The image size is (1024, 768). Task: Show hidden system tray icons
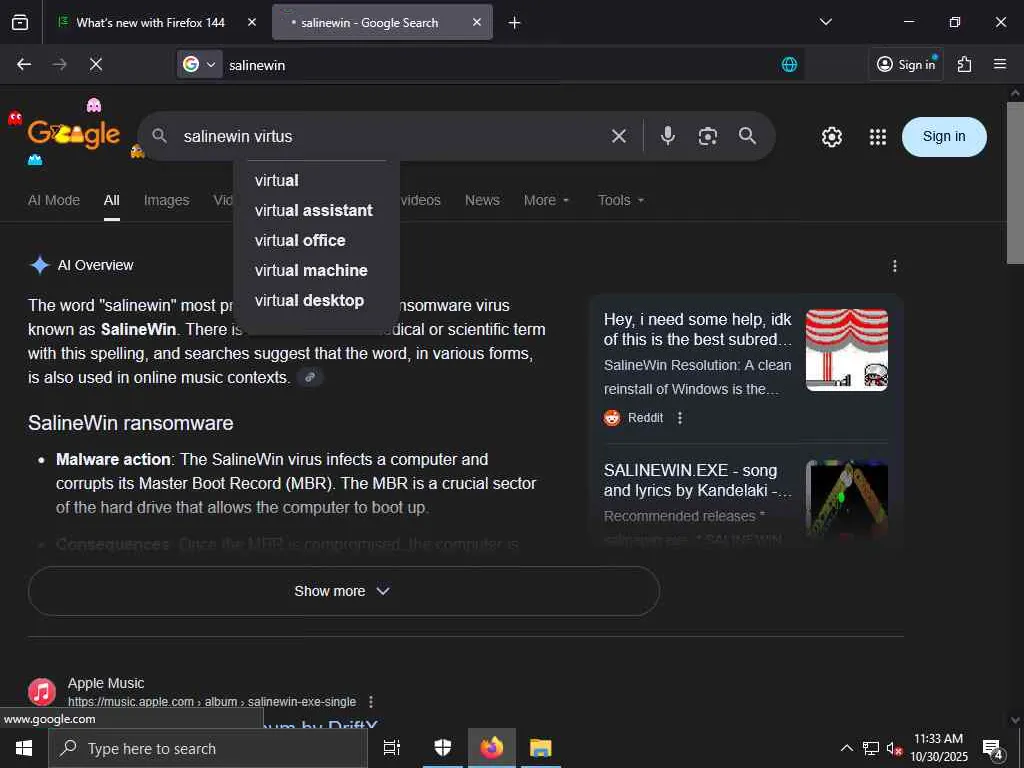(846, 748)
